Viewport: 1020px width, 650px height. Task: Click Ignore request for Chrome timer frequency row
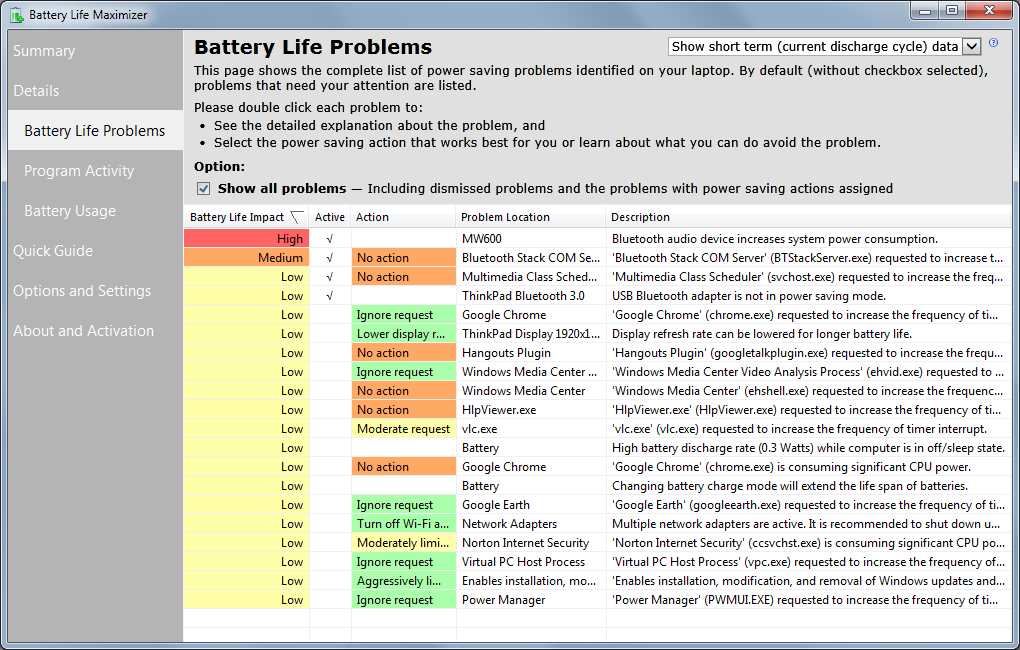pyautogui.click(x=404, y=315)
